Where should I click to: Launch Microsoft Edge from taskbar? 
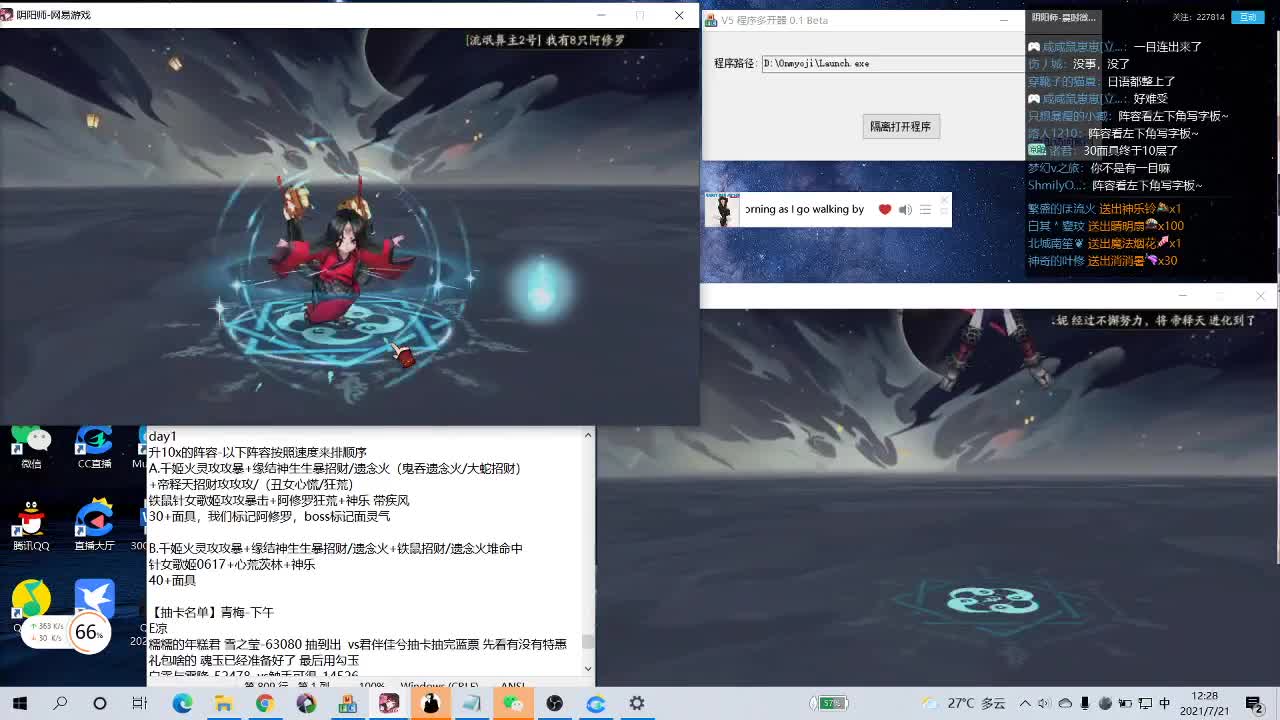182,703
